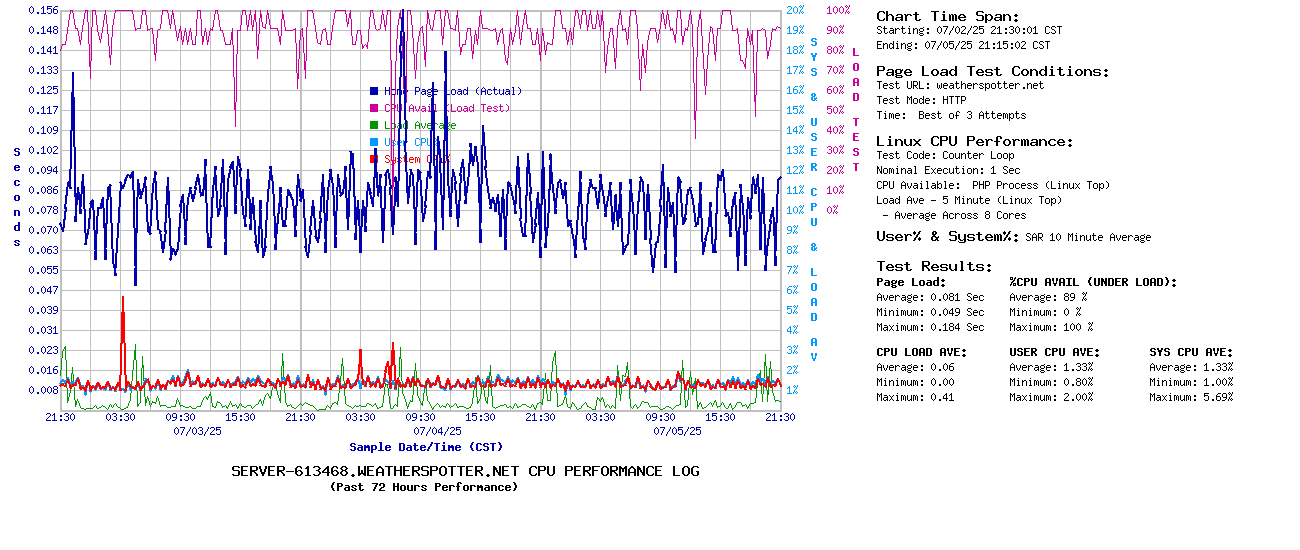
Task: Select the 07/04/25 date label on the time axis
Action: (x=437, y=431)
